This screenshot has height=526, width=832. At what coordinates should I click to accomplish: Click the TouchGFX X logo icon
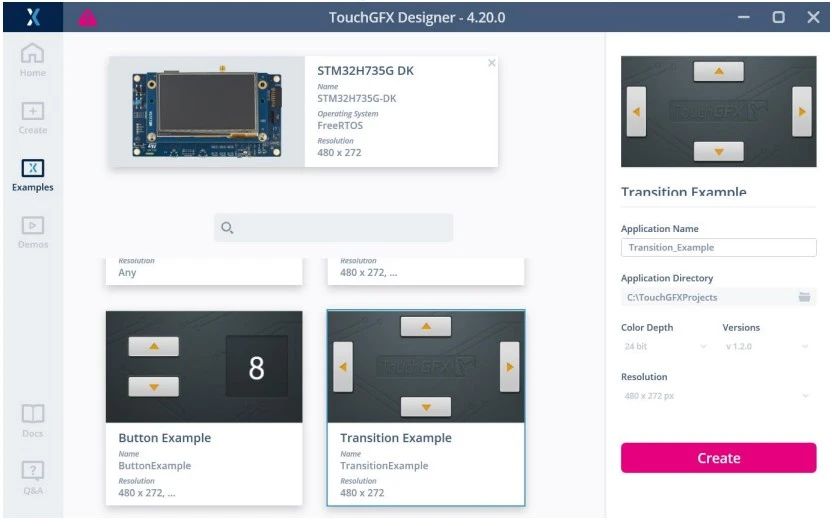tap(33, 17)
